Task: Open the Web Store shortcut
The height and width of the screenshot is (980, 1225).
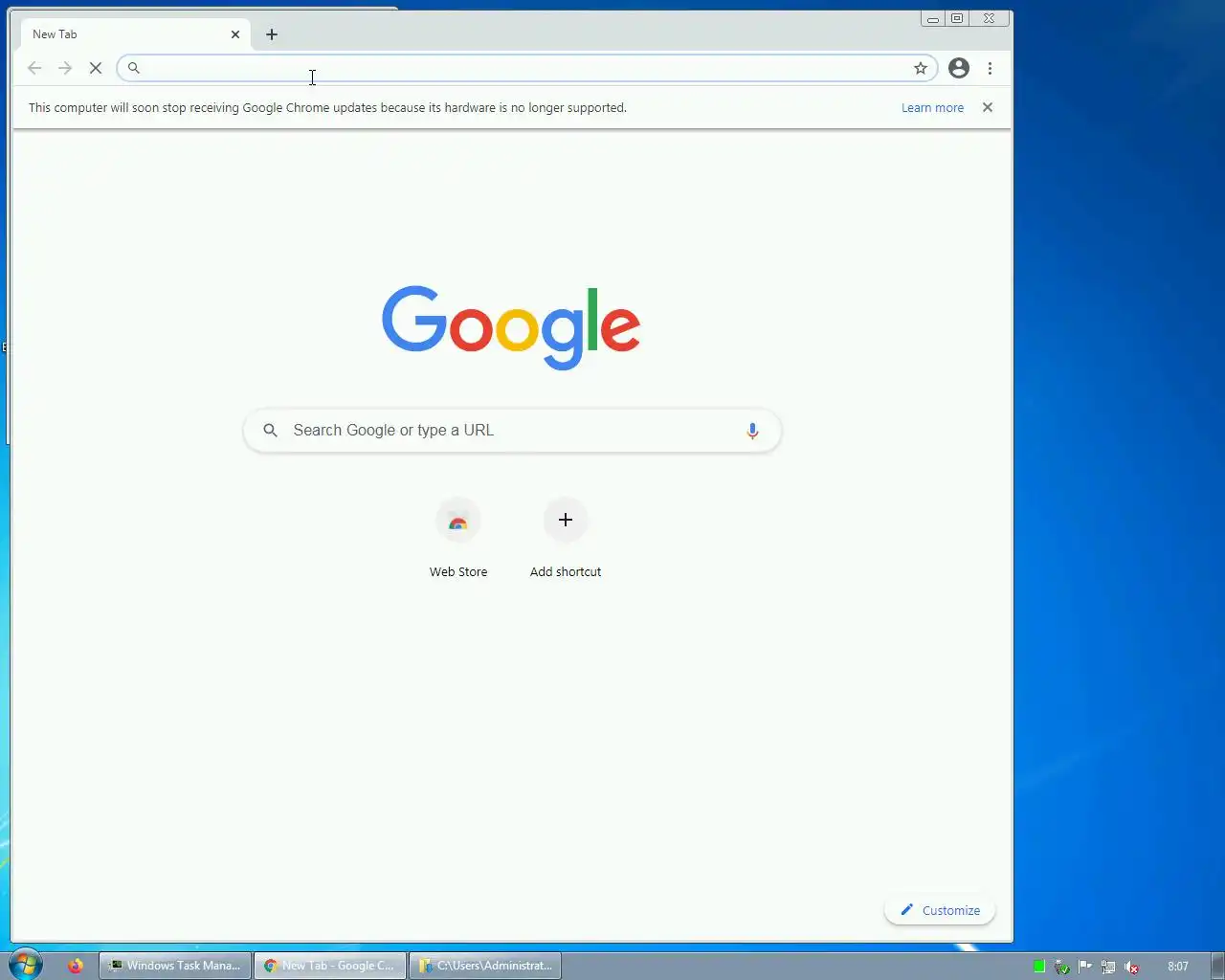Action: (458, 538)
